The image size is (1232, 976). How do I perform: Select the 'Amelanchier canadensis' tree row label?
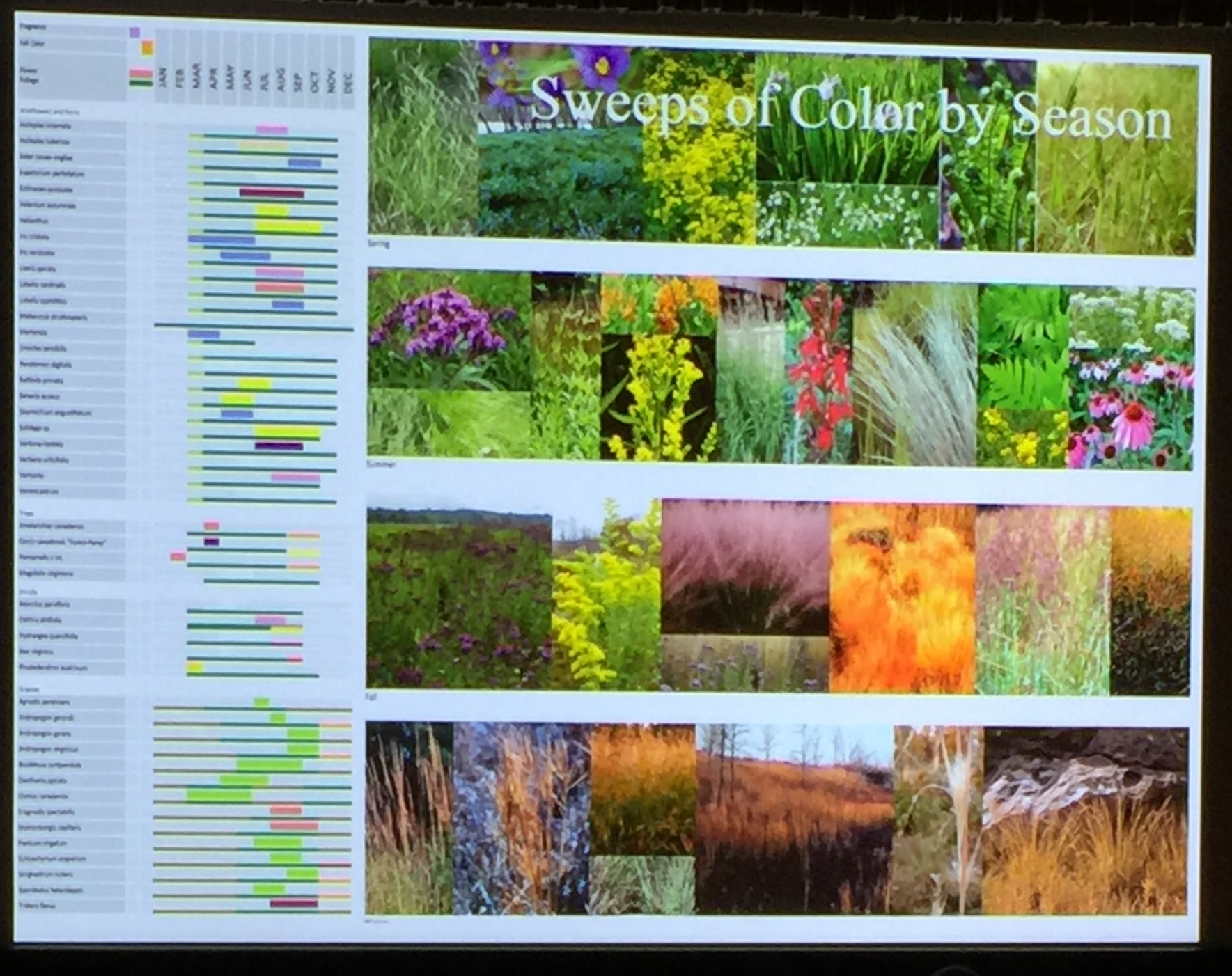(x=52, y=526)
